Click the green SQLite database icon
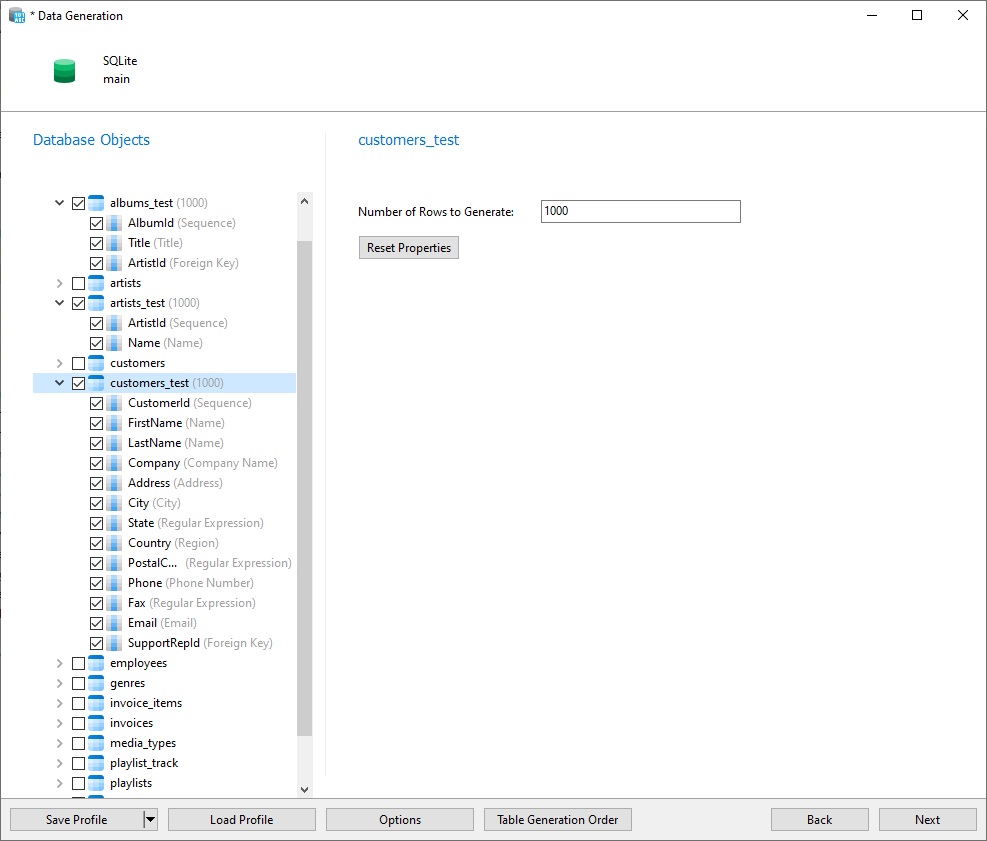 click(64, 71)
